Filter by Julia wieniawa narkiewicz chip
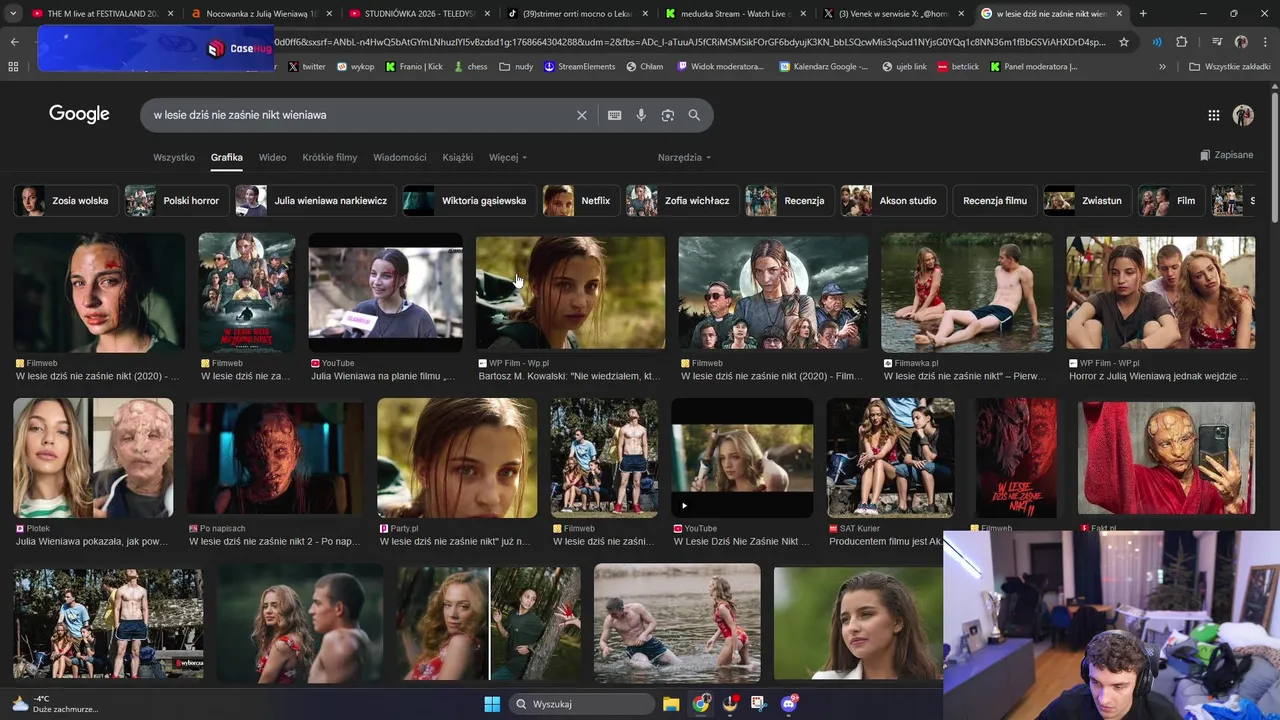Image resolution: width=1280 pixels, height=720 pixels. [x=316, y=201]
